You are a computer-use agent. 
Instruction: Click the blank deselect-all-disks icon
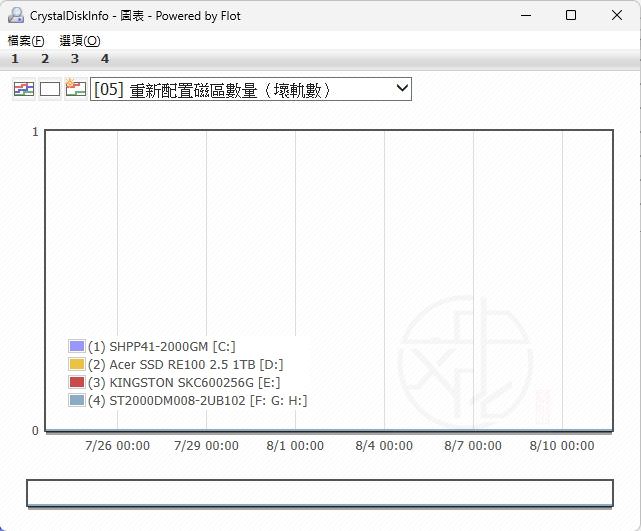click(x=50, y=89)
